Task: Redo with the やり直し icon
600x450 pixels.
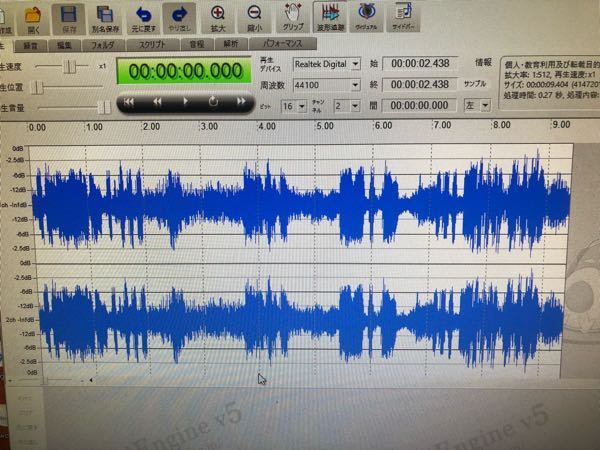Action: pos(179,18)
